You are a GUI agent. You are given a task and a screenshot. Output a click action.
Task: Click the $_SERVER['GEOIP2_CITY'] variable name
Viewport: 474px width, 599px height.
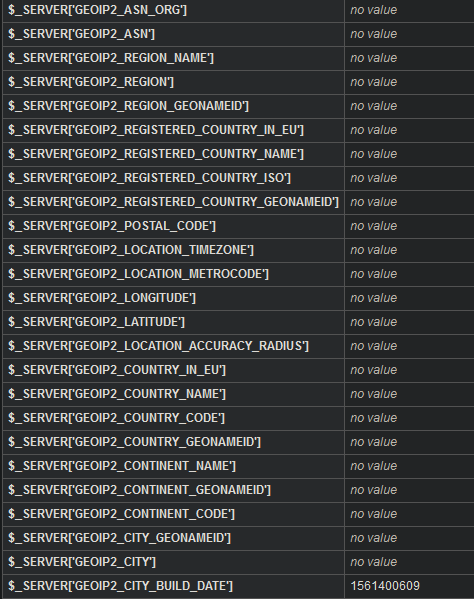82,562
